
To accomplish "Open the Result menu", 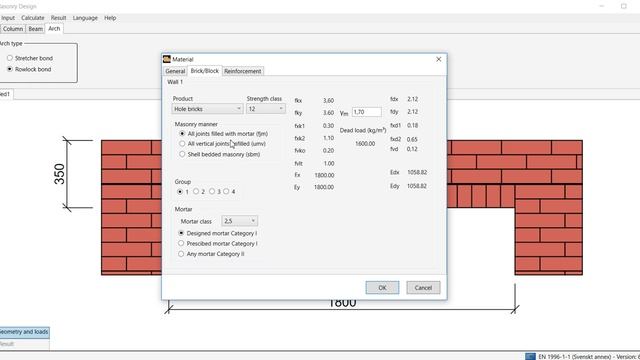I will tap(58, 18).
